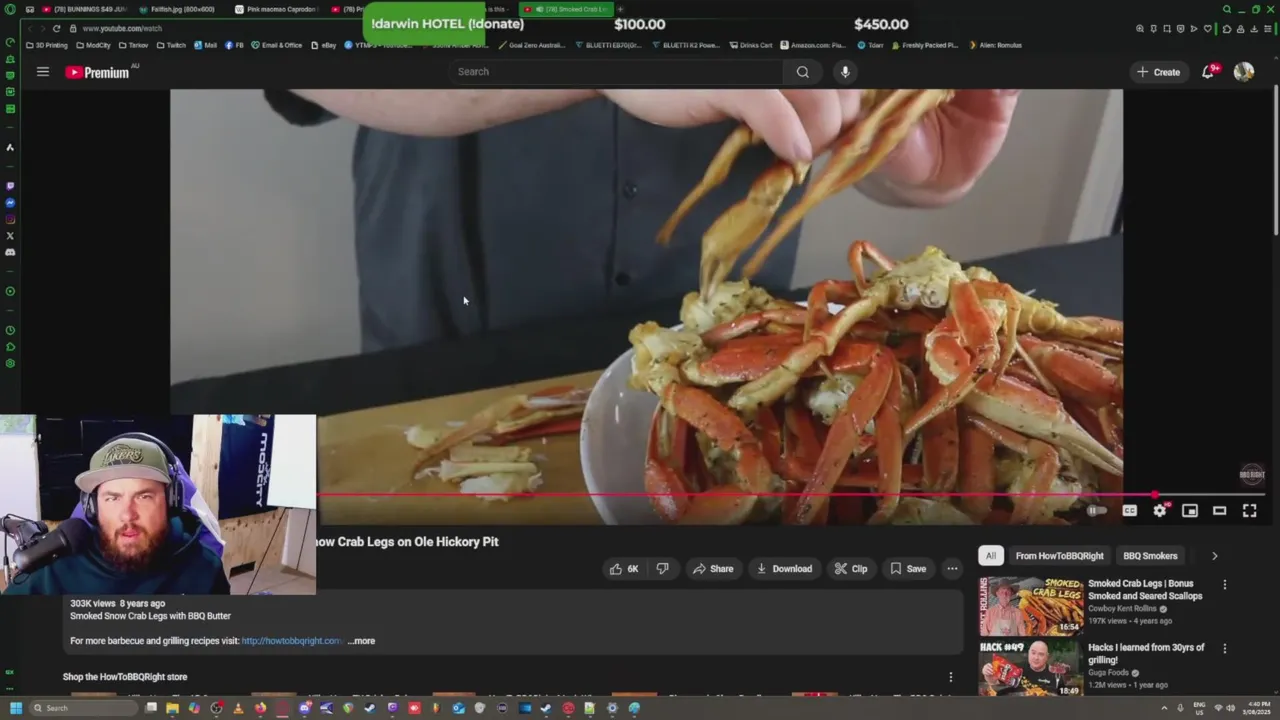Click the progress bar scrubber handle
The width and height of the screenshot is (1280, 720).
click(x=1155, y=494)
